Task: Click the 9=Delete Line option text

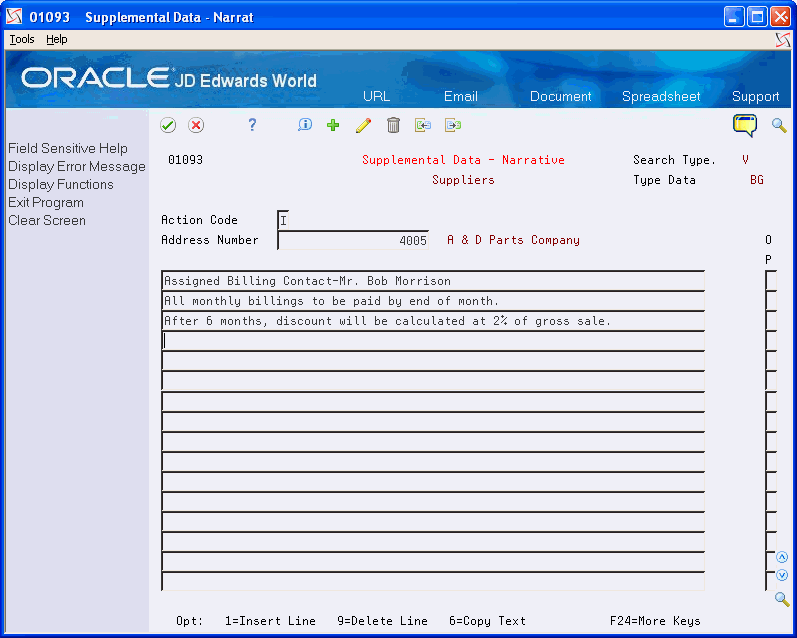Action: (382, 621)
